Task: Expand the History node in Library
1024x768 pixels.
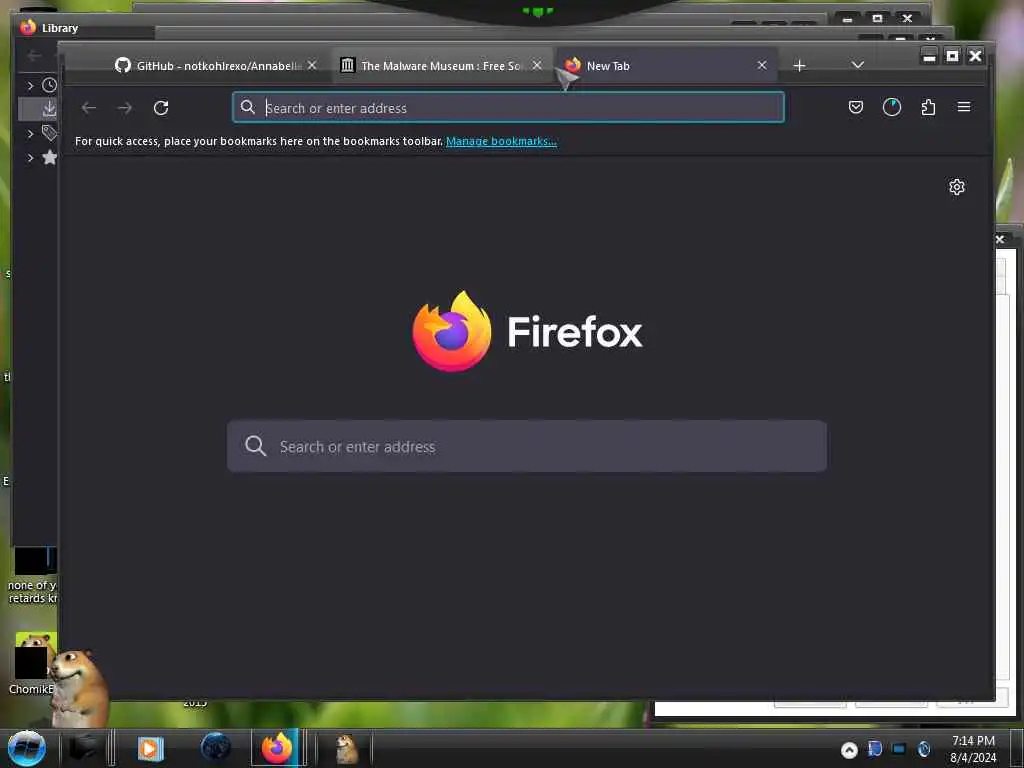Action: [30, 86]
